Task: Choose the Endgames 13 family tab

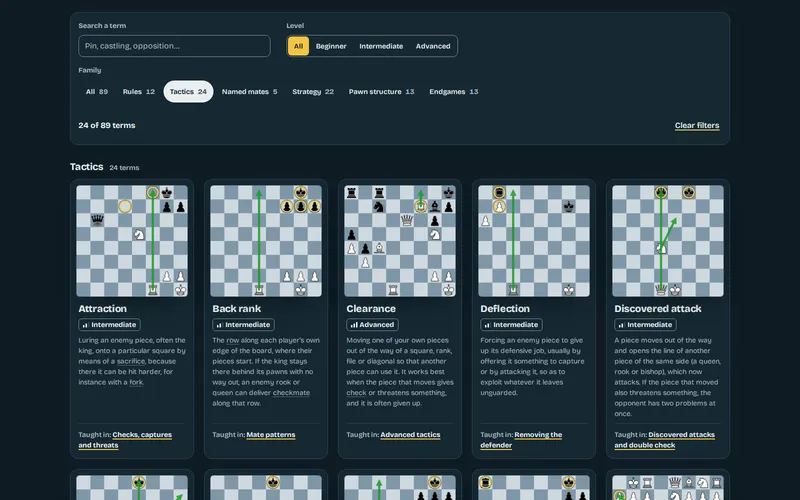Action: [x=454, y=92]
